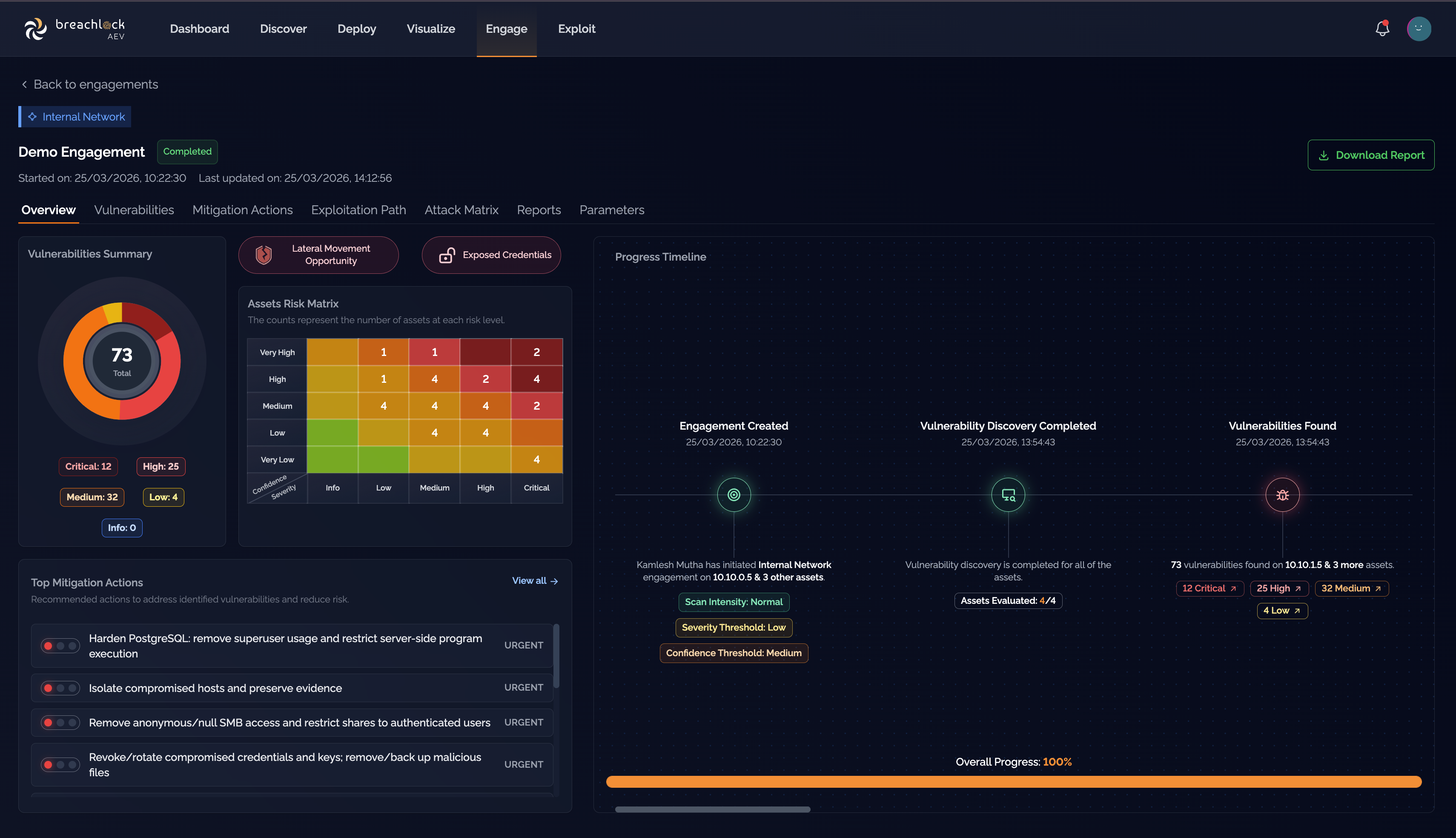Screen dimensions: 1456x838
Task: Click the Medium: 32 summary badge
Action: [92, 496]
